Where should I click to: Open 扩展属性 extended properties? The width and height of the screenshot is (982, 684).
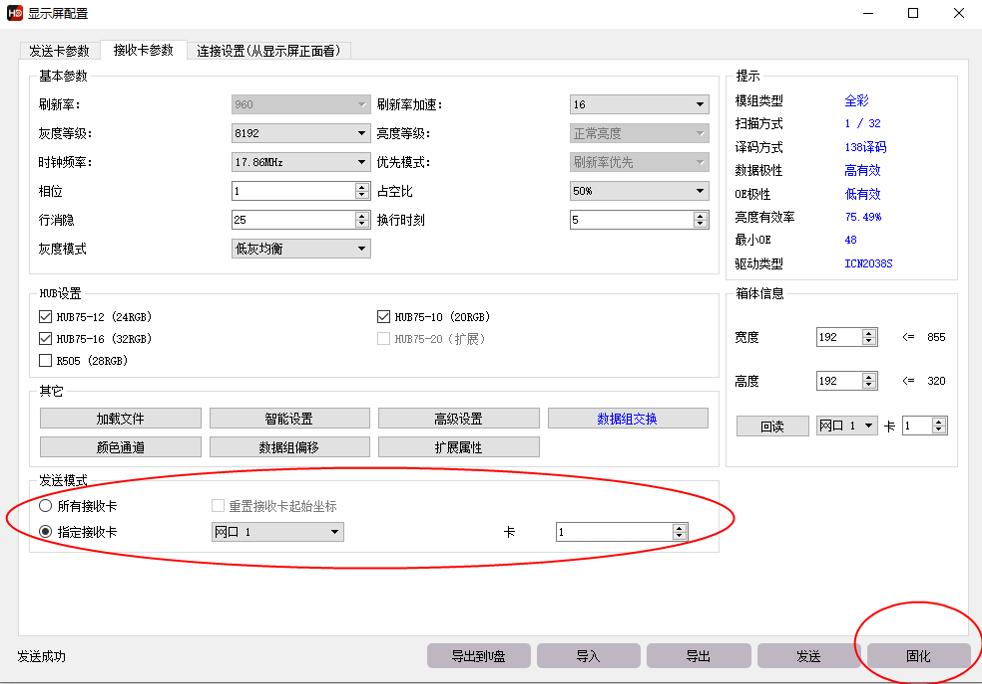(x=458, y=446)
